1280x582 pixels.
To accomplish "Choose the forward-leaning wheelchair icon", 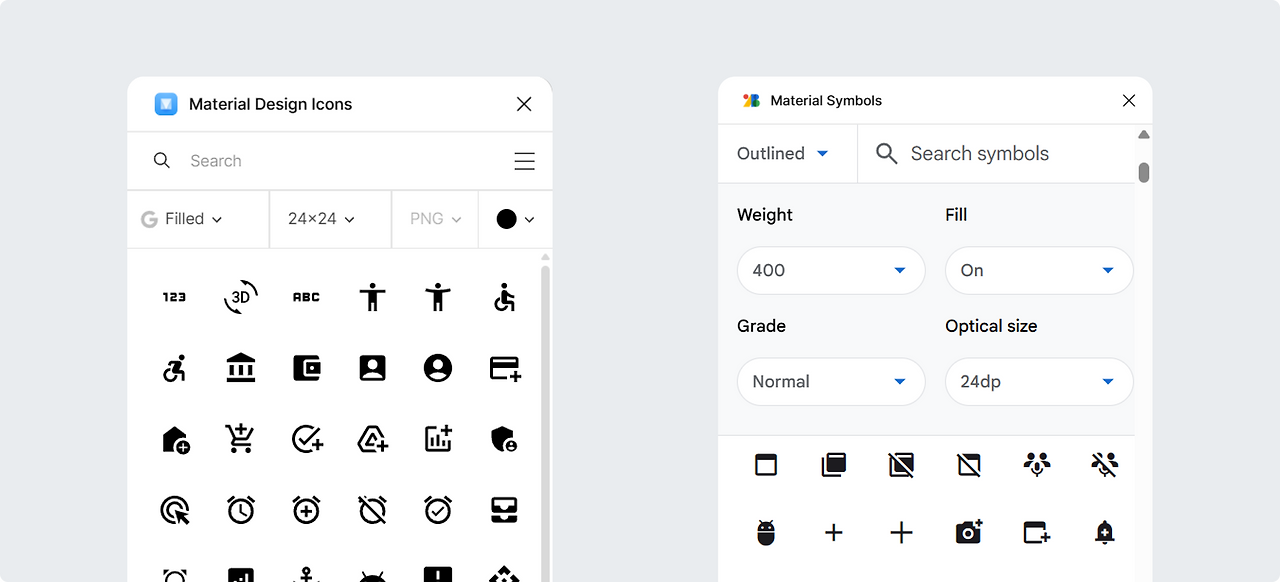I will point(175,368).
